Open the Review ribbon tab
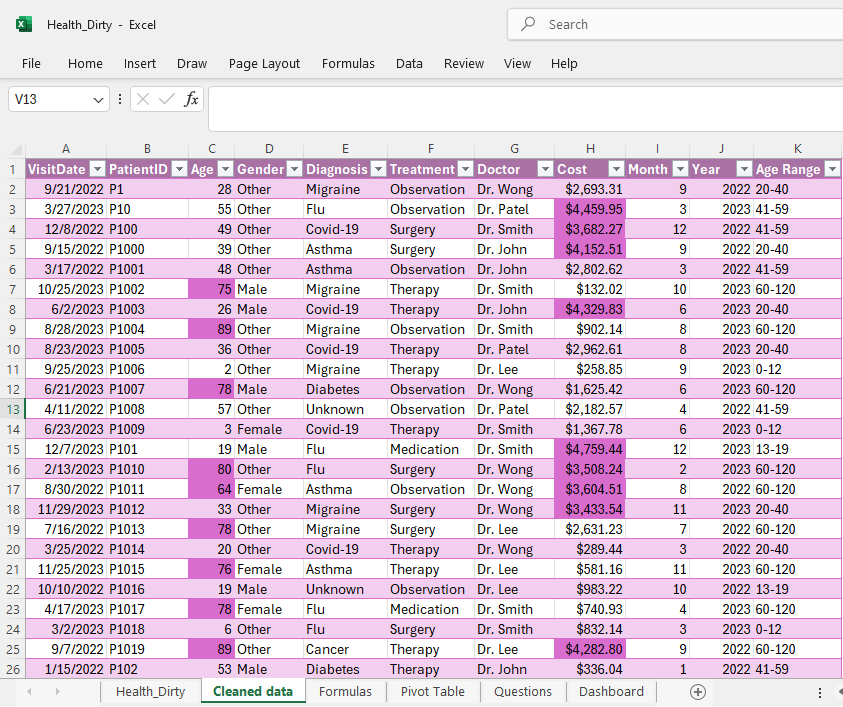This screenshot has height=707, width=843. coord(463,63)
